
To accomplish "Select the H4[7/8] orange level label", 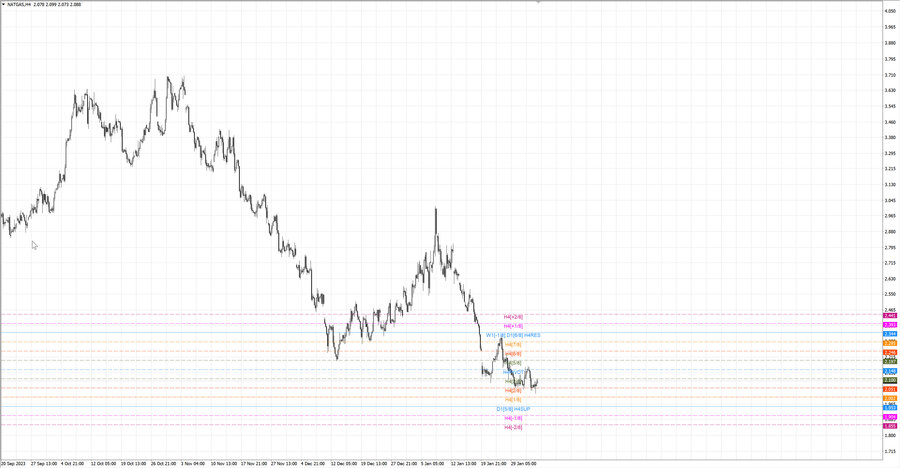I will coord(513,344).
